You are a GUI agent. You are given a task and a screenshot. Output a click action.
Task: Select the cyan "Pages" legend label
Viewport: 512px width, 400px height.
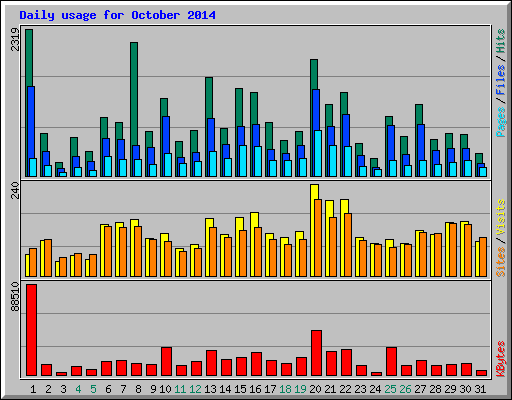point(501,122)
